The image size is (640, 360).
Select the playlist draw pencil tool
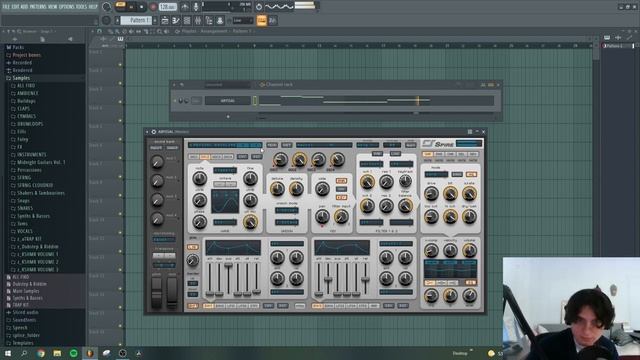coord(110,31)
